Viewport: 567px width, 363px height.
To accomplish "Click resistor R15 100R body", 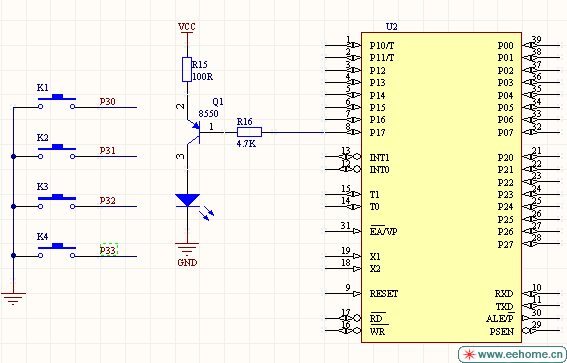I will (187, 69).
